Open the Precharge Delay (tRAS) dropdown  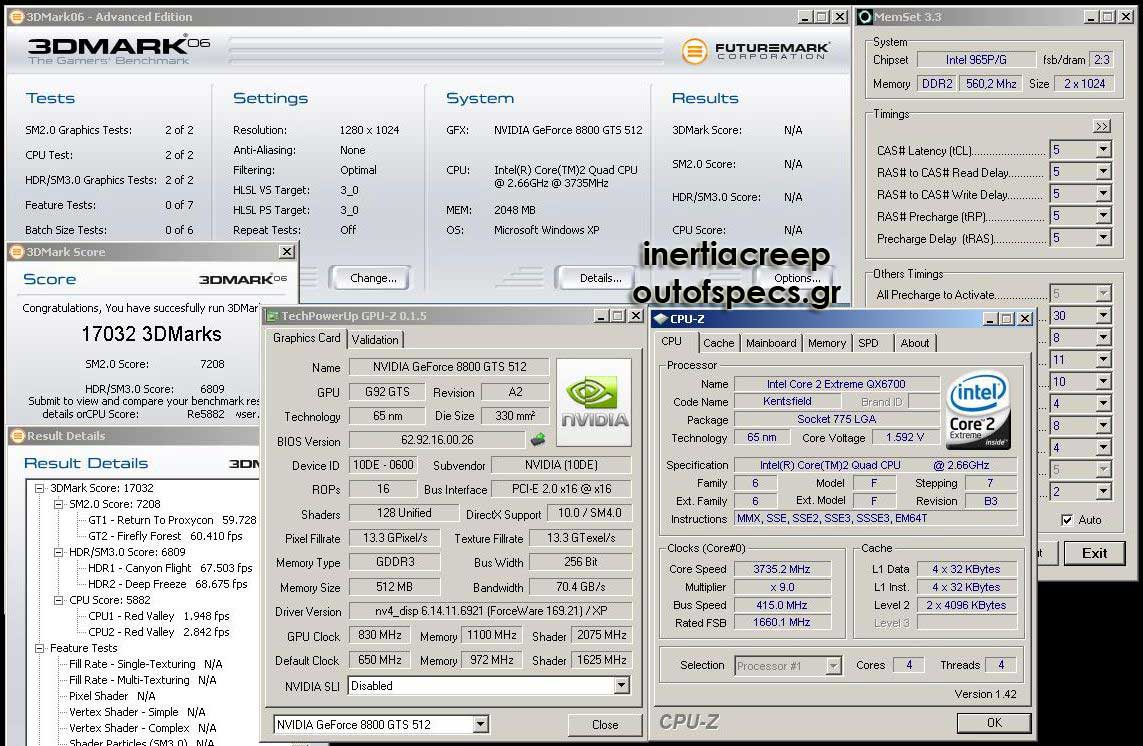(1104, 238)
